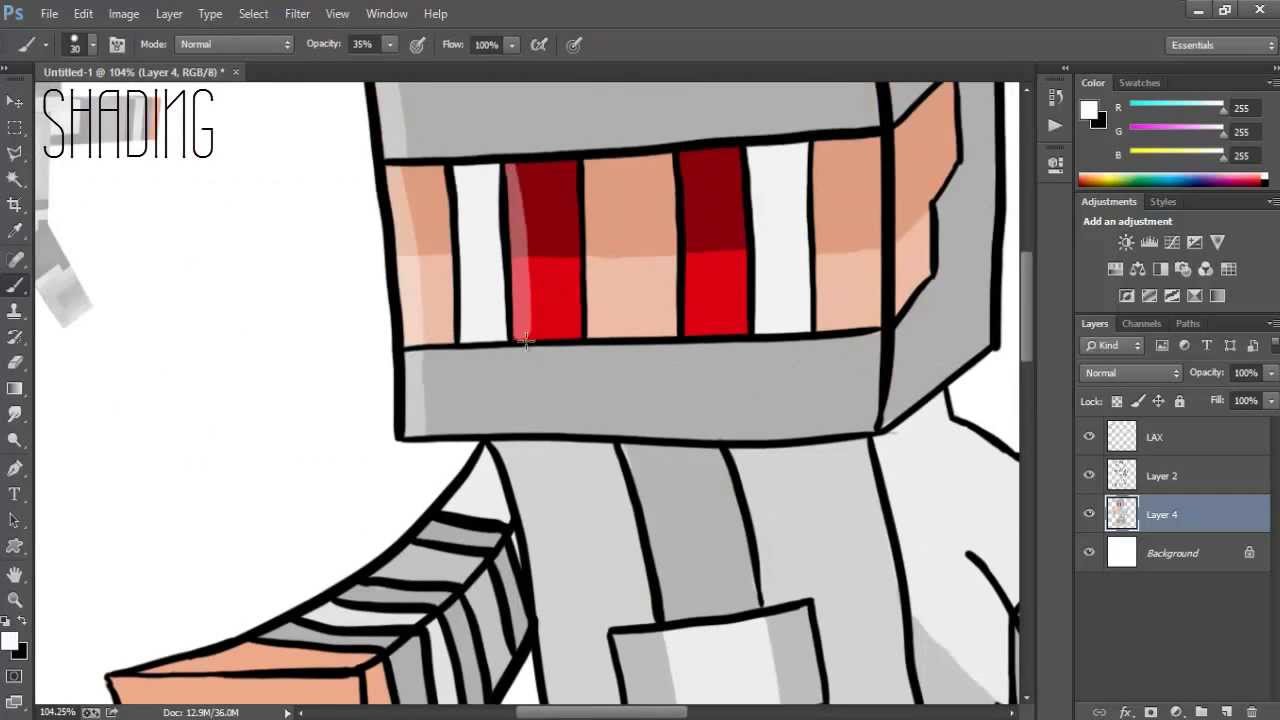Open the Brightness/Contrast adjustment
The image size is (1280, 720).
(1126, 242)
